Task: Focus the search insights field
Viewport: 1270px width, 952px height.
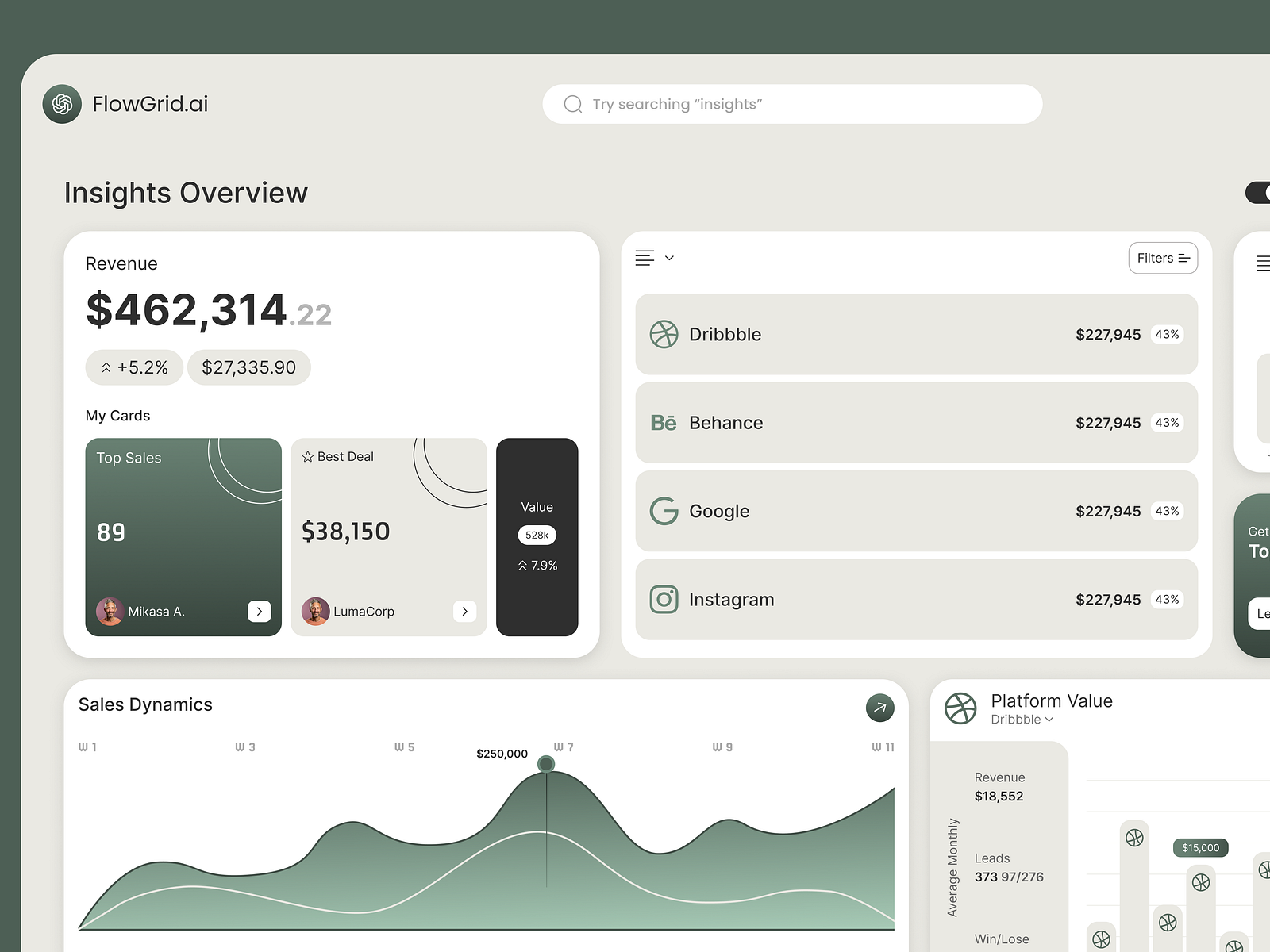Action: tap(792, 104)
